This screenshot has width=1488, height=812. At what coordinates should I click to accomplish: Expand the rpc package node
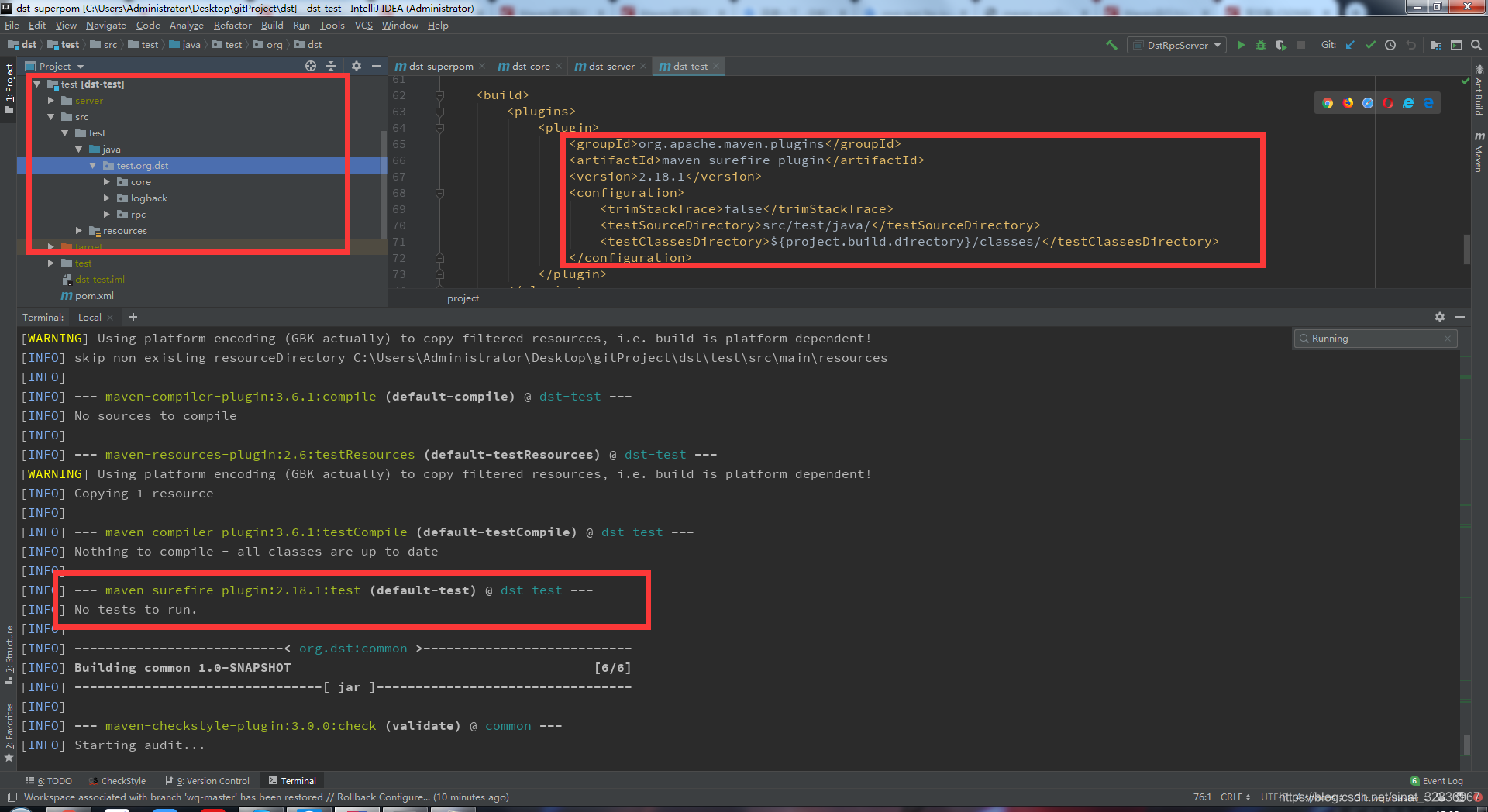pyautogui.click(x=106, y=215)
